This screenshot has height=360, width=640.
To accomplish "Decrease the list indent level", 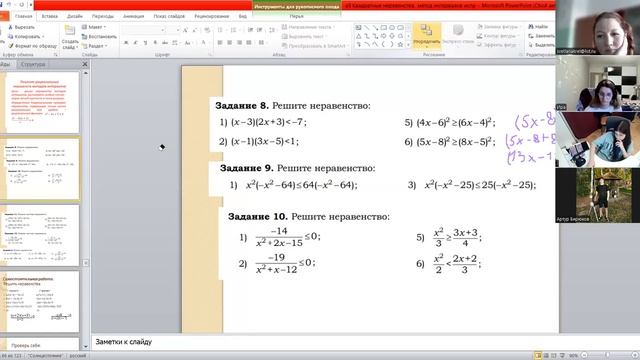I will pos(250,30).
